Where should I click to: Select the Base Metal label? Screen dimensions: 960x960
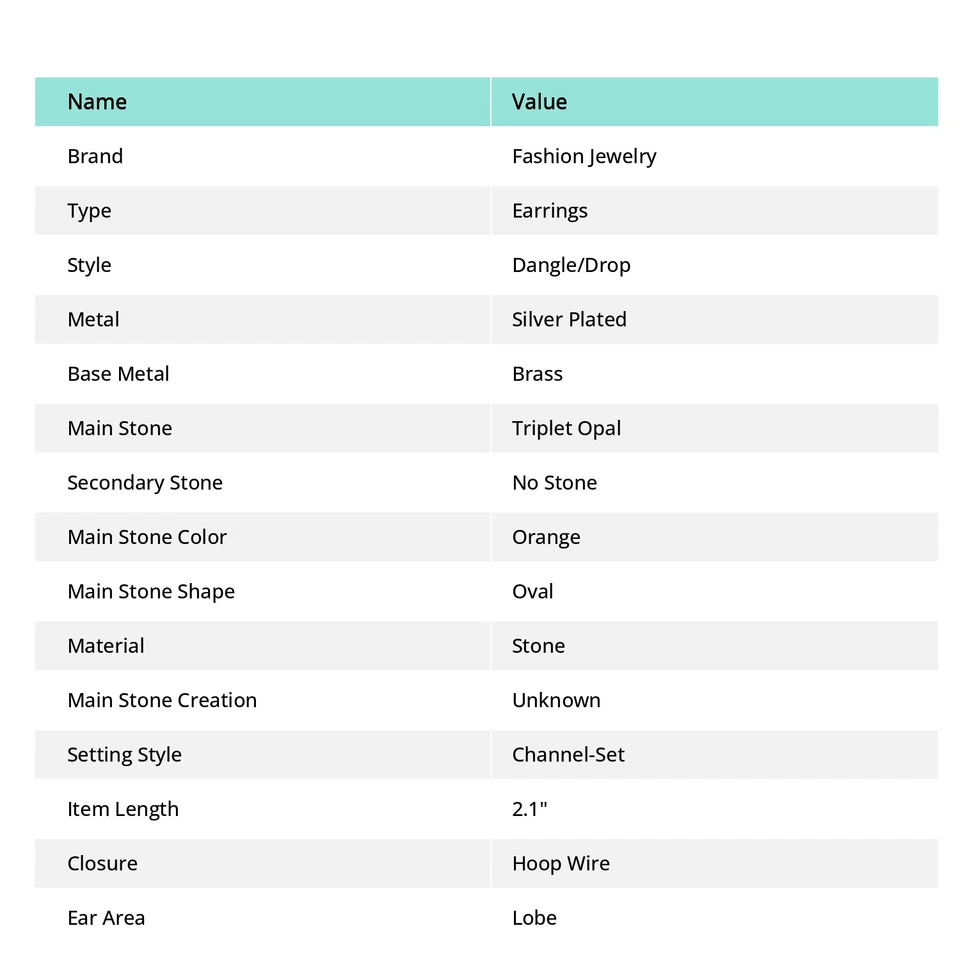coord(118,374)
